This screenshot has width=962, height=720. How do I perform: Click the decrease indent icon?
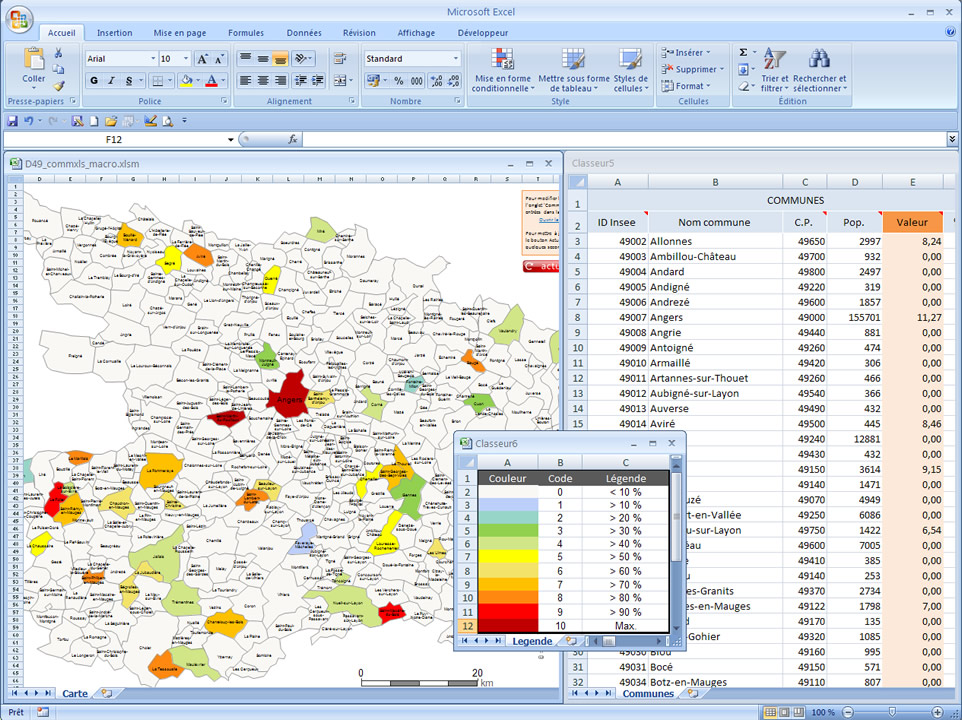[x=301, y=80]
